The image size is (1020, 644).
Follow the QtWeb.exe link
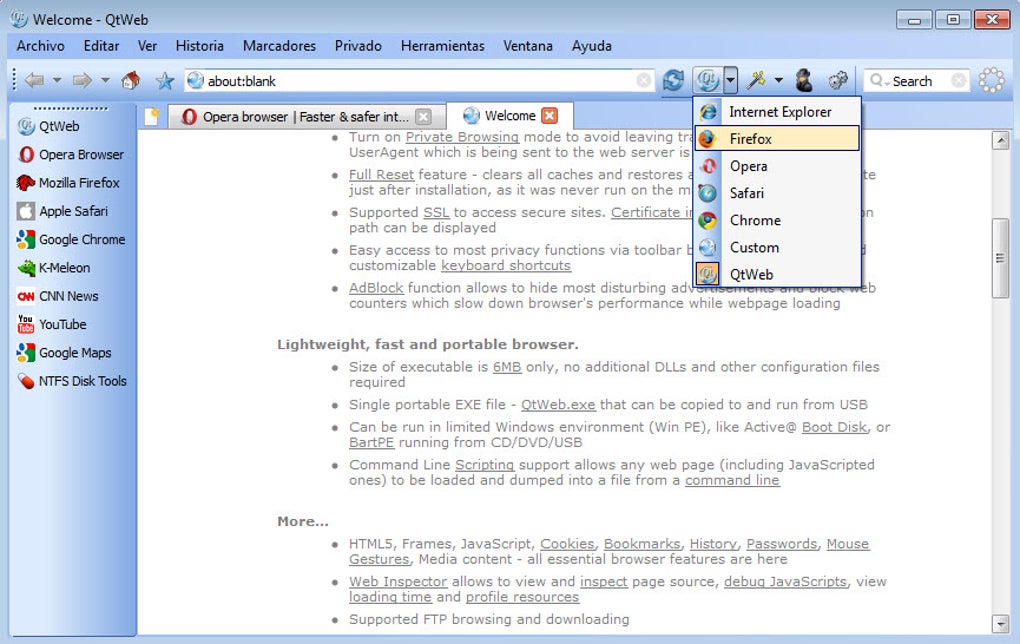[x=557, y=405]
